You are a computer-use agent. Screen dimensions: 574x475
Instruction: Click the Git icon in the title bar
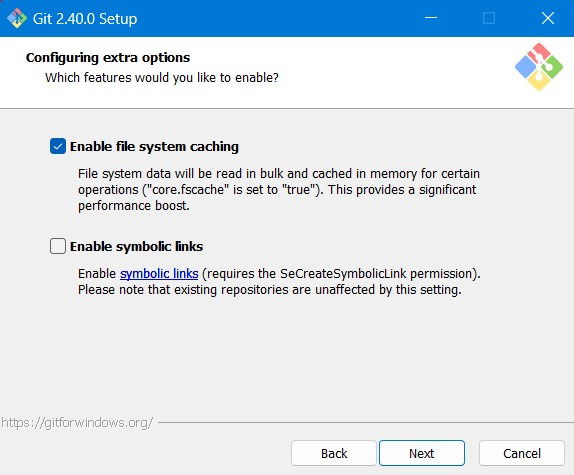click(17, 18)
